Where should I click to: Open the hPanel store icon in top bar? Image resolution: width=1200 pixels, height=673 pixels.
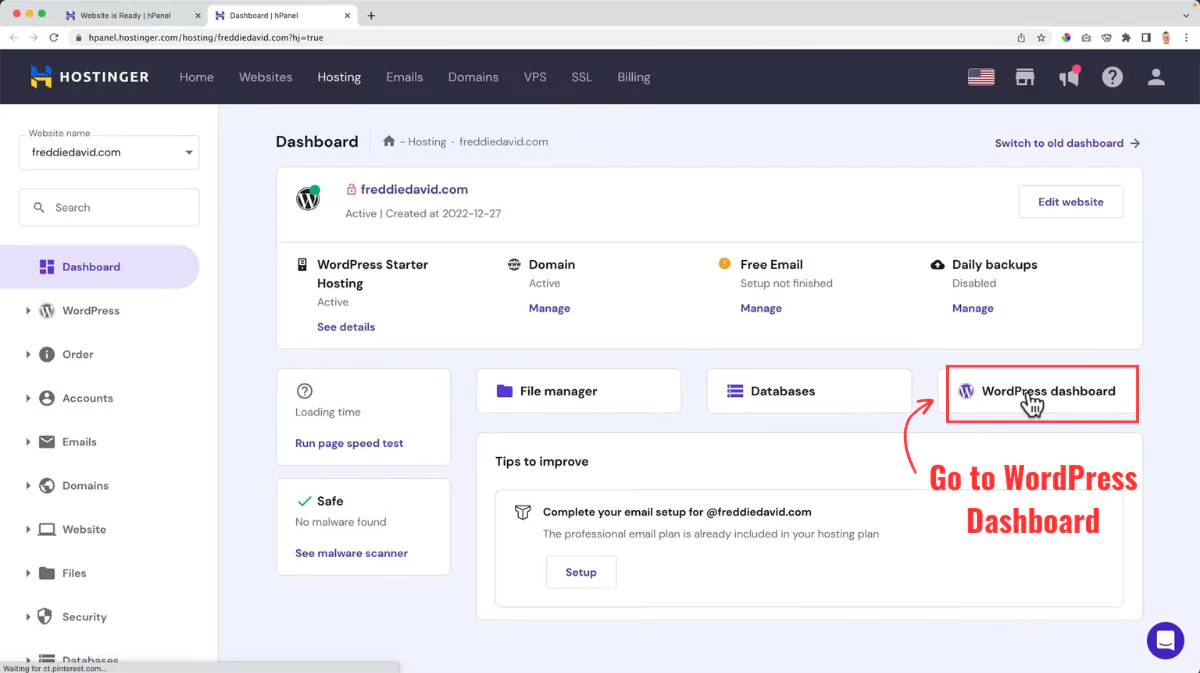(x=1024, y=76)
